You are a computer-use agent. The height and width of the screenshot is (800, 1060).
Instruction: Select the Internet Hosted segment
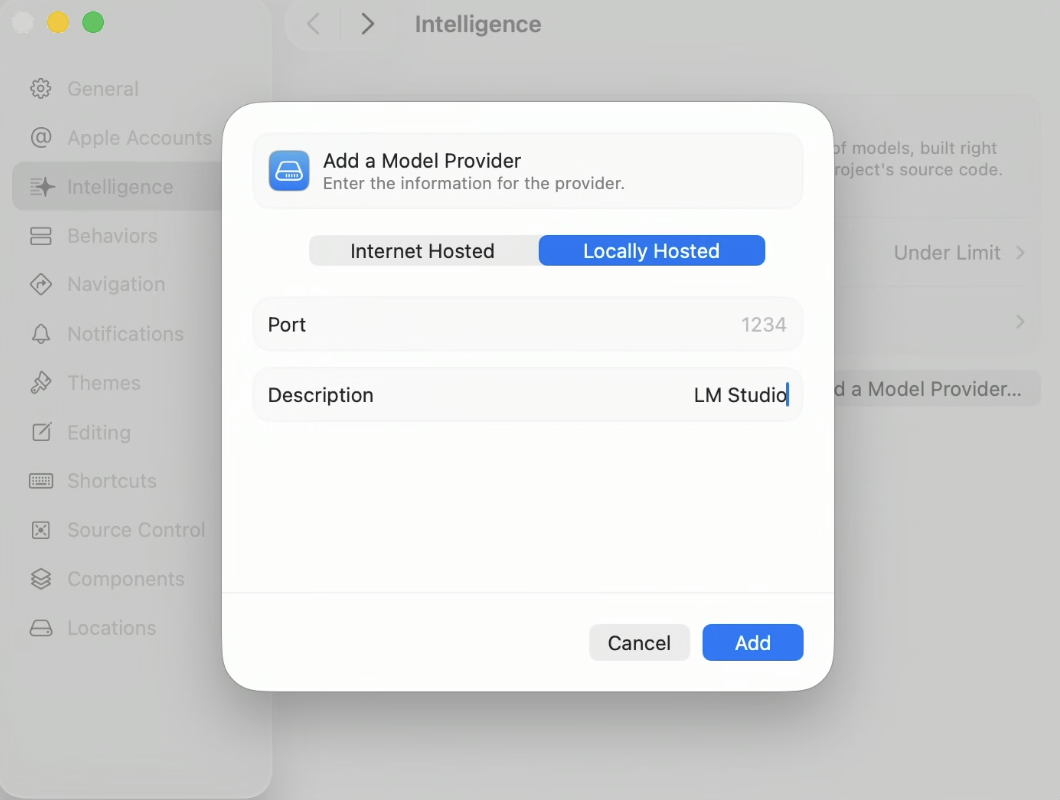(424, 251)
